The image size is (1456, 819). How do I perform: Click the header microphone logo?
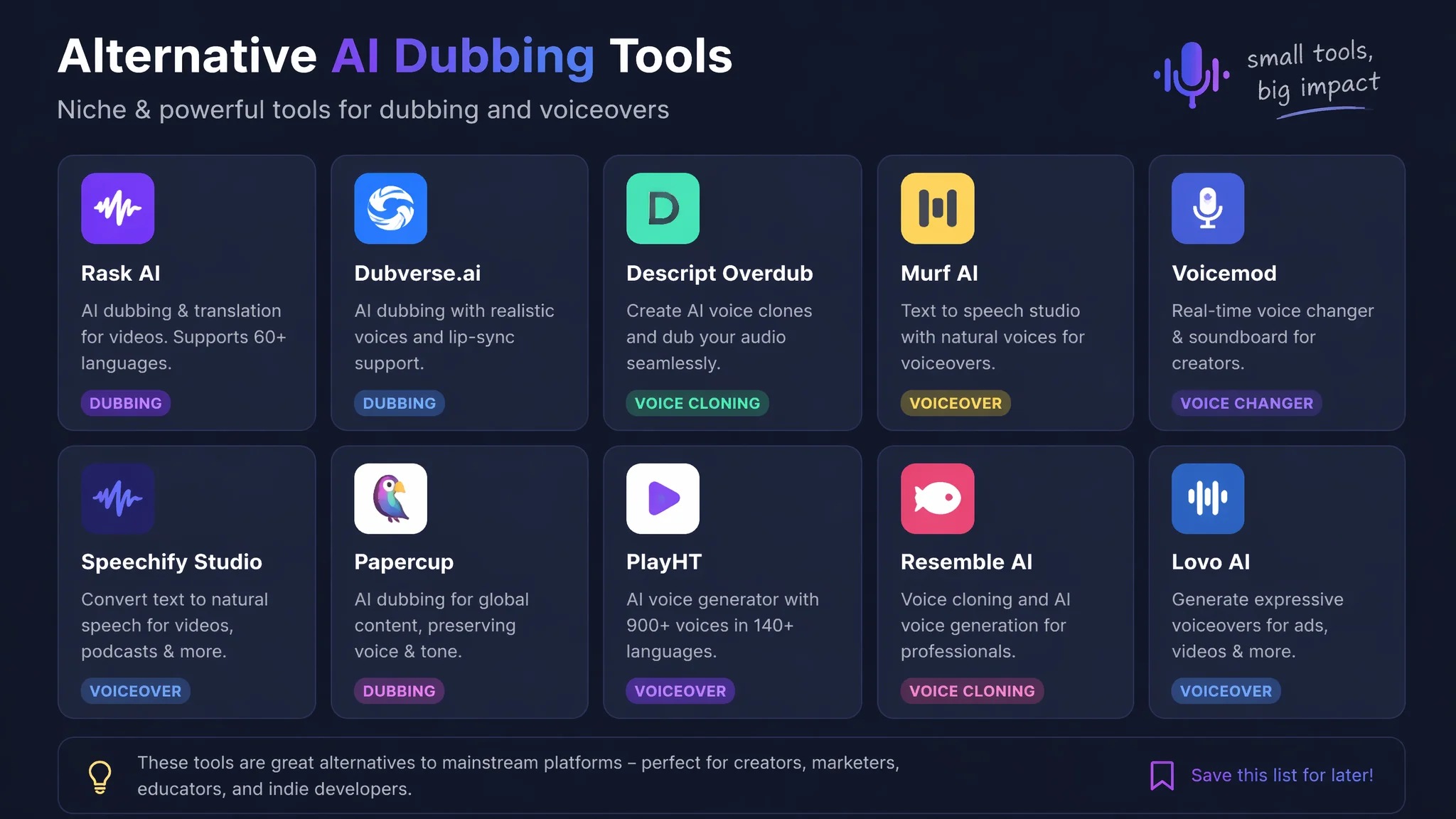tap(1192, 75)
